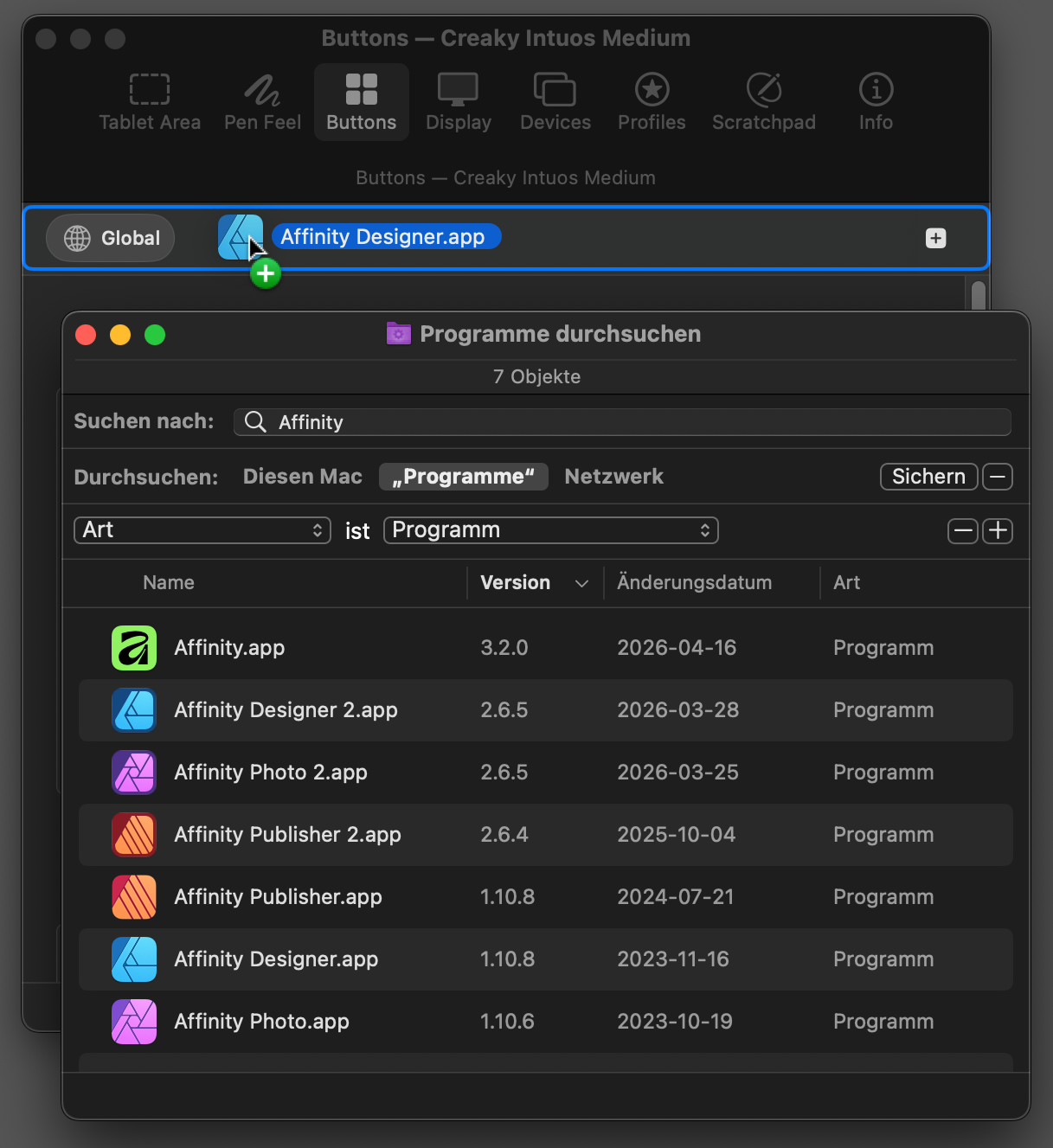Click version 3.2.0 cell
Screen dimensions: 1053x1148
coord(504,648)
